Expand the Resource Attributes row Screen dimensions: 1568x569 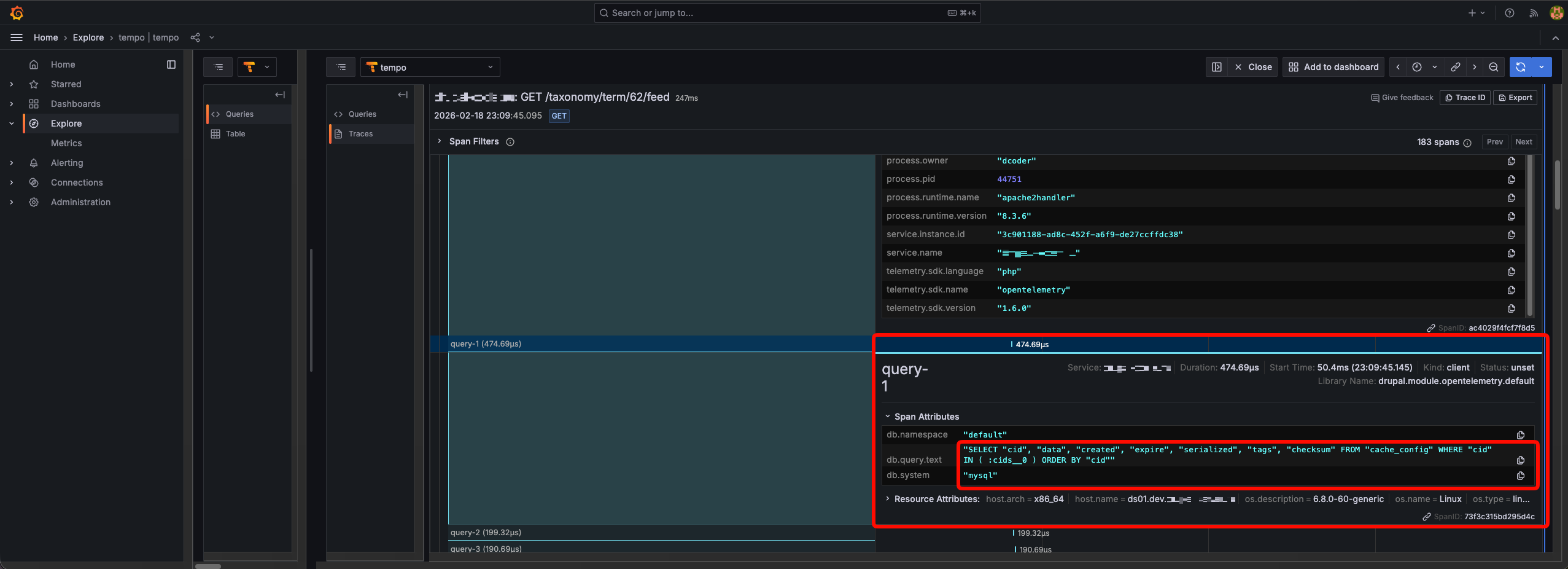887,499
